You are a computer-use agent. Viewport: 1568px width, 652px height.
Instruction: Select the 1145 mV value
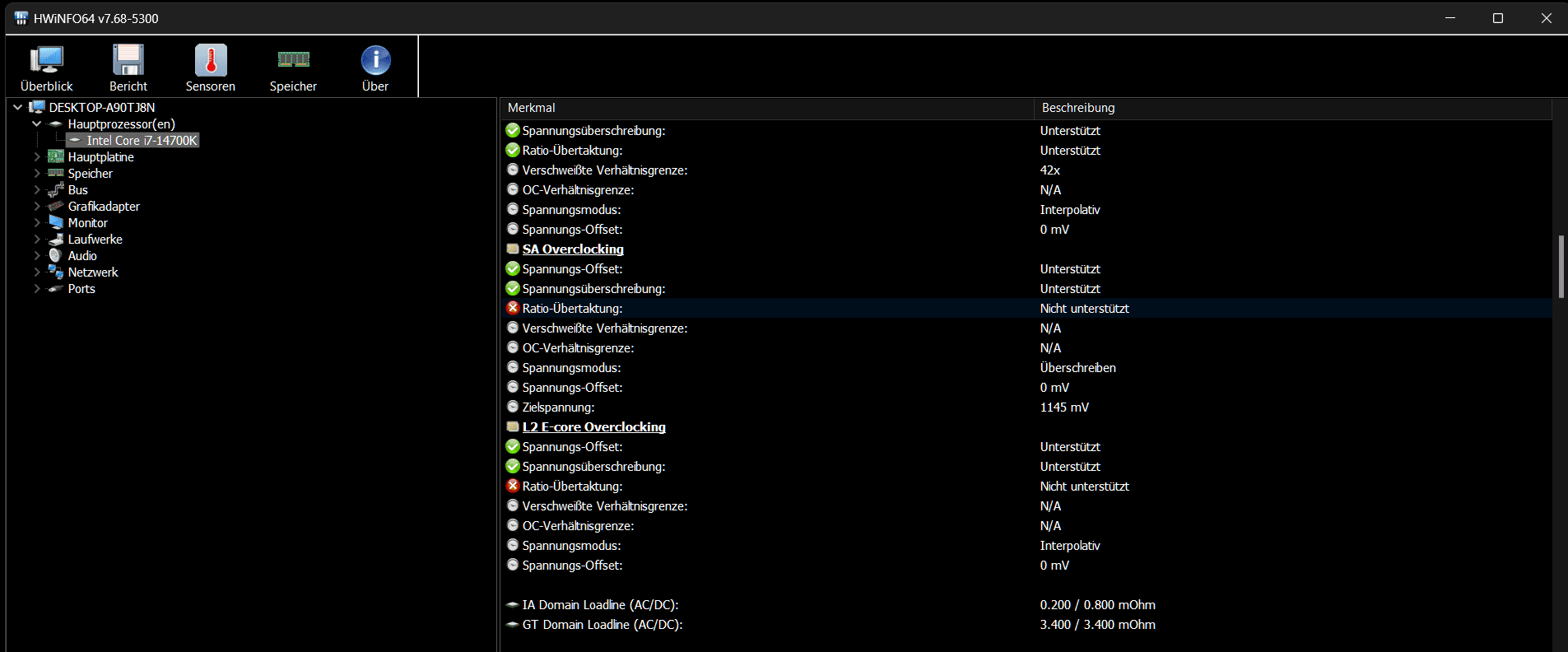[1064, 407]
